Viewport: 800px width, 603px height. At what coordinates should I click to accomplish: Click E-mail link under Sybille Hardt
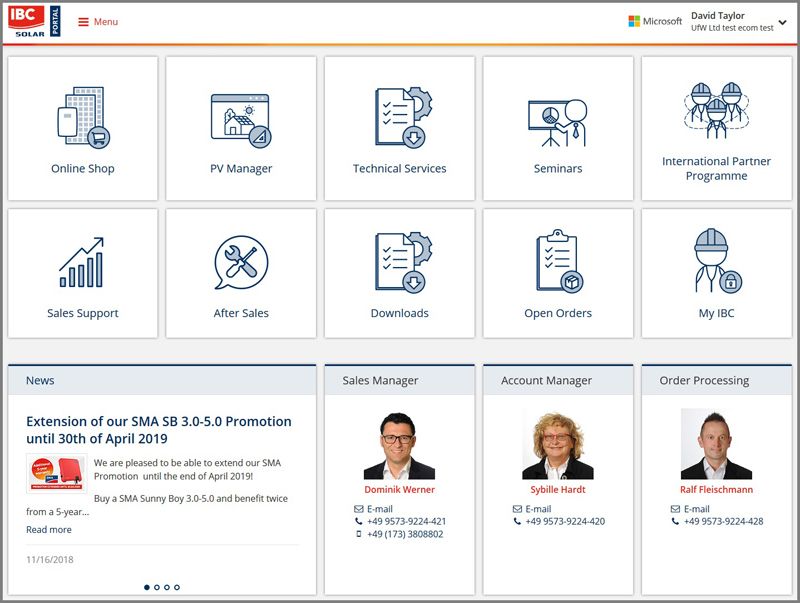click(x=538, y=509)
